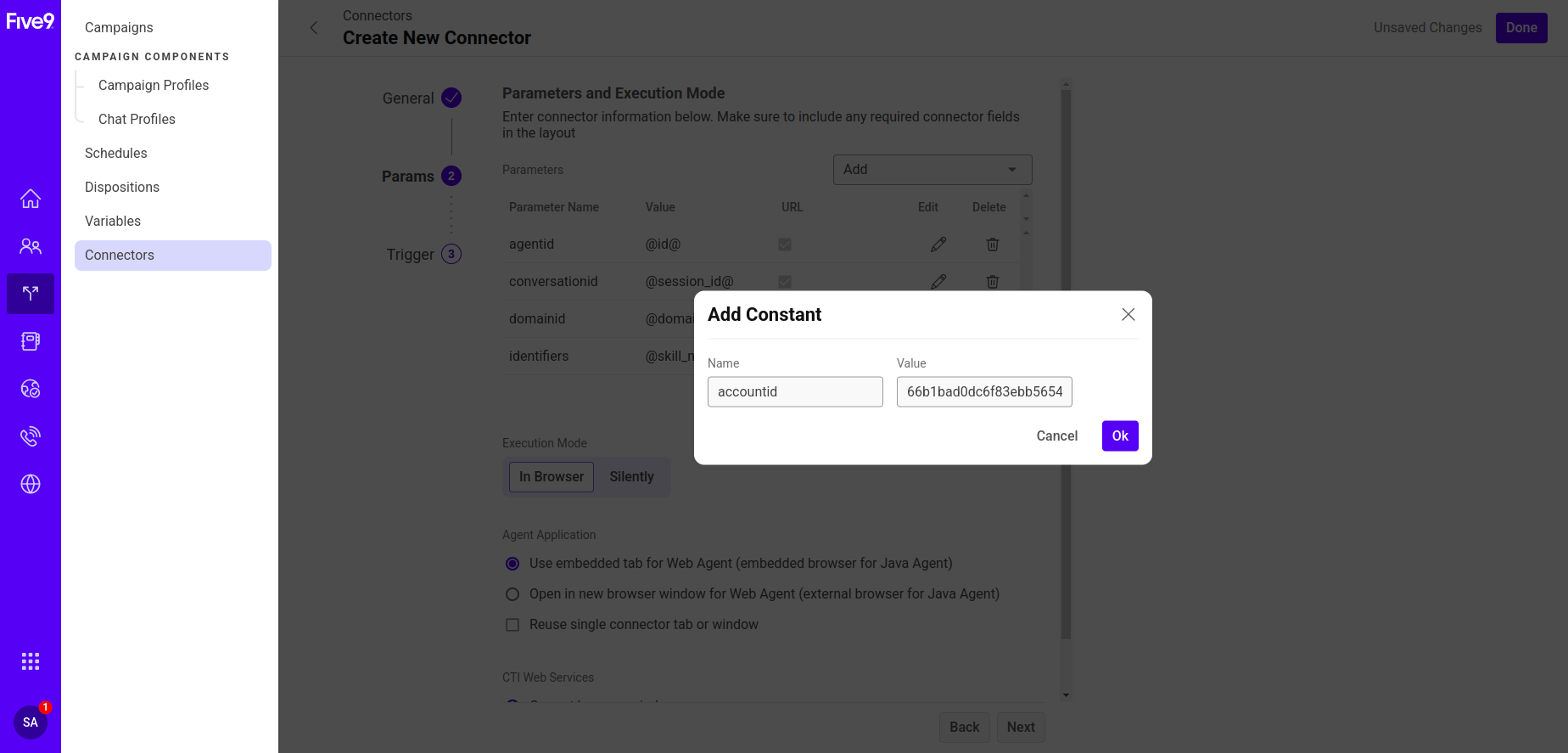
Task: Open the Contacts address book icon
Action: pos(31,341)
